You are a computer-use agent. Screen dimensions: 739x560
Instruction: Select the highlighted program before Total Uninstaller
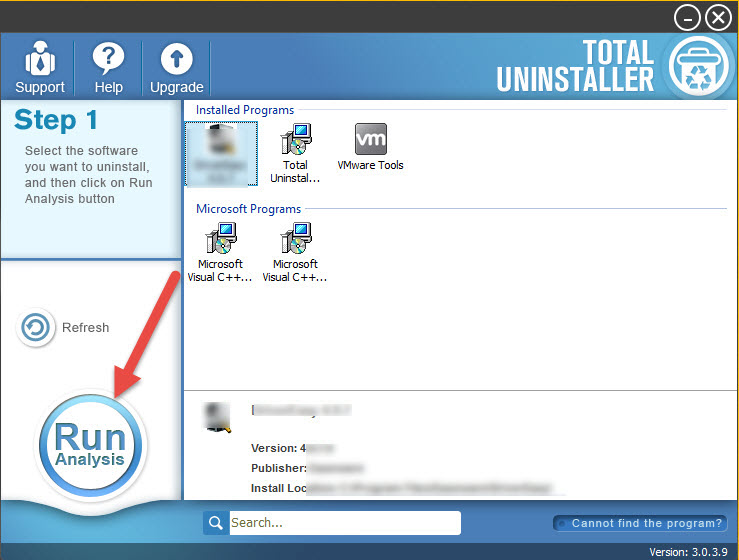[221, 153]
